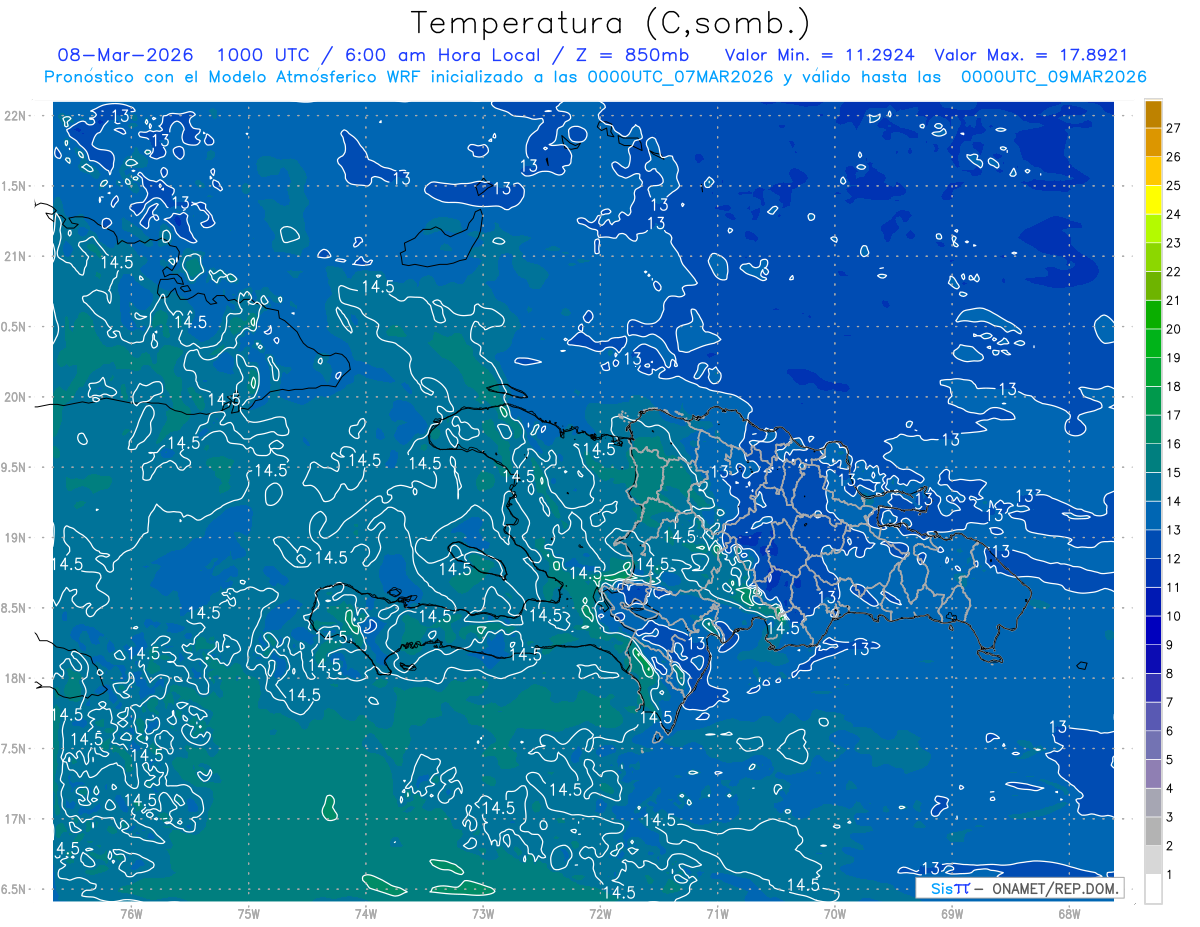Click the "75W" longitude axis label
Viewport: 1200px width, 927px height.
tap(248, 913)
